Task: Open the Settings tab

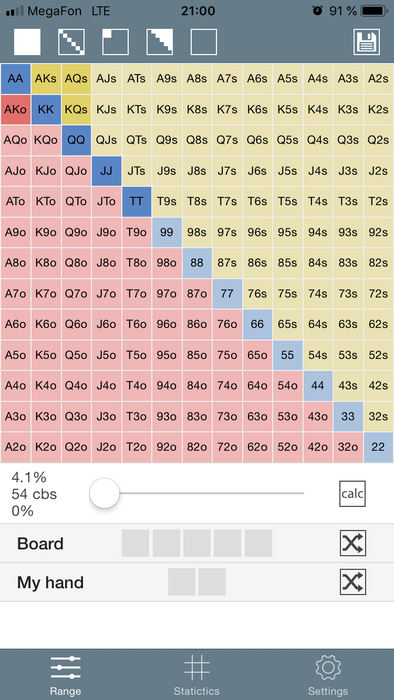Action: point(328,675)
